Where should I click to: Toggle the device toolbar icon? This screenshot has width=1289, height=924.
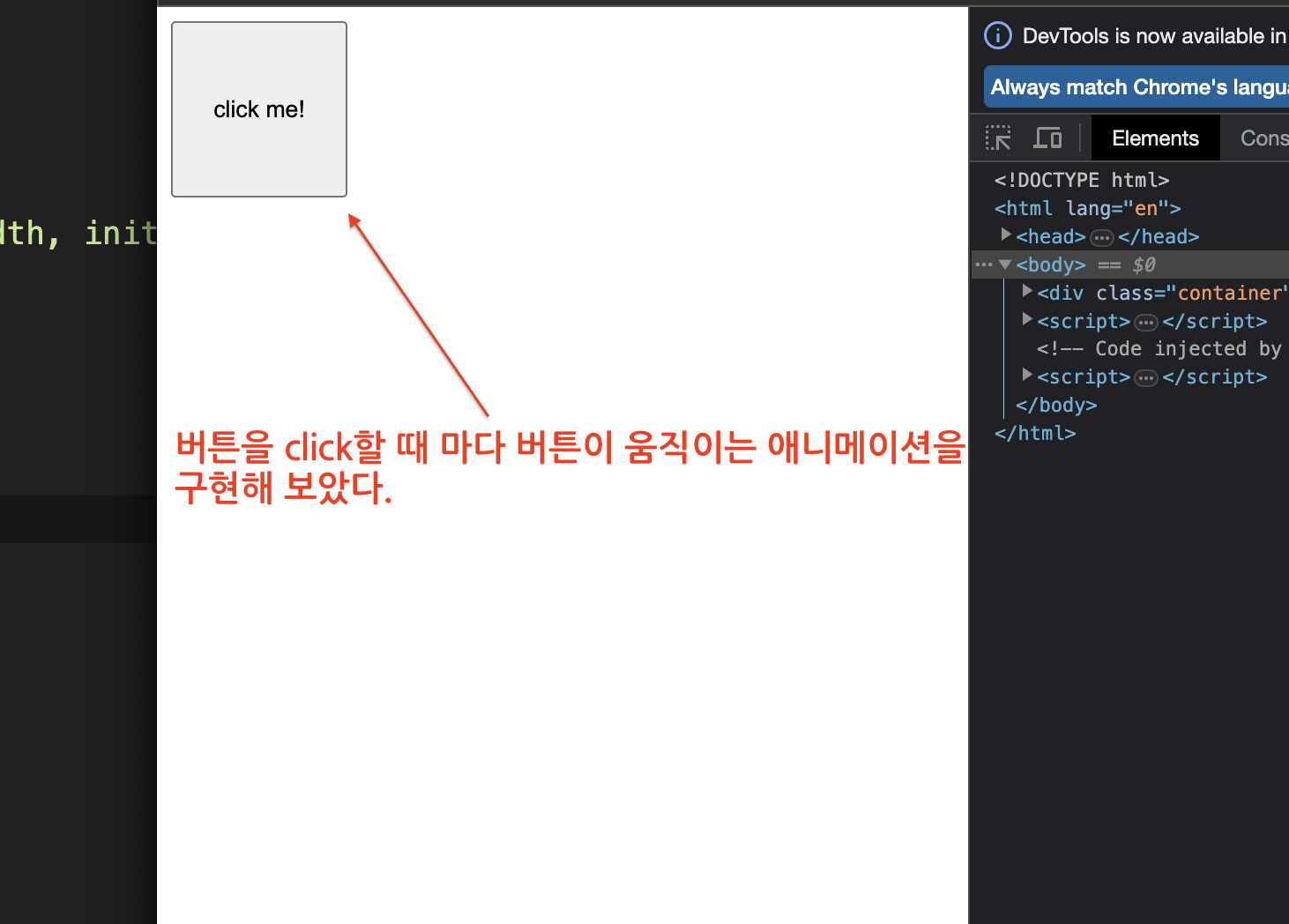click(1047, 138)
